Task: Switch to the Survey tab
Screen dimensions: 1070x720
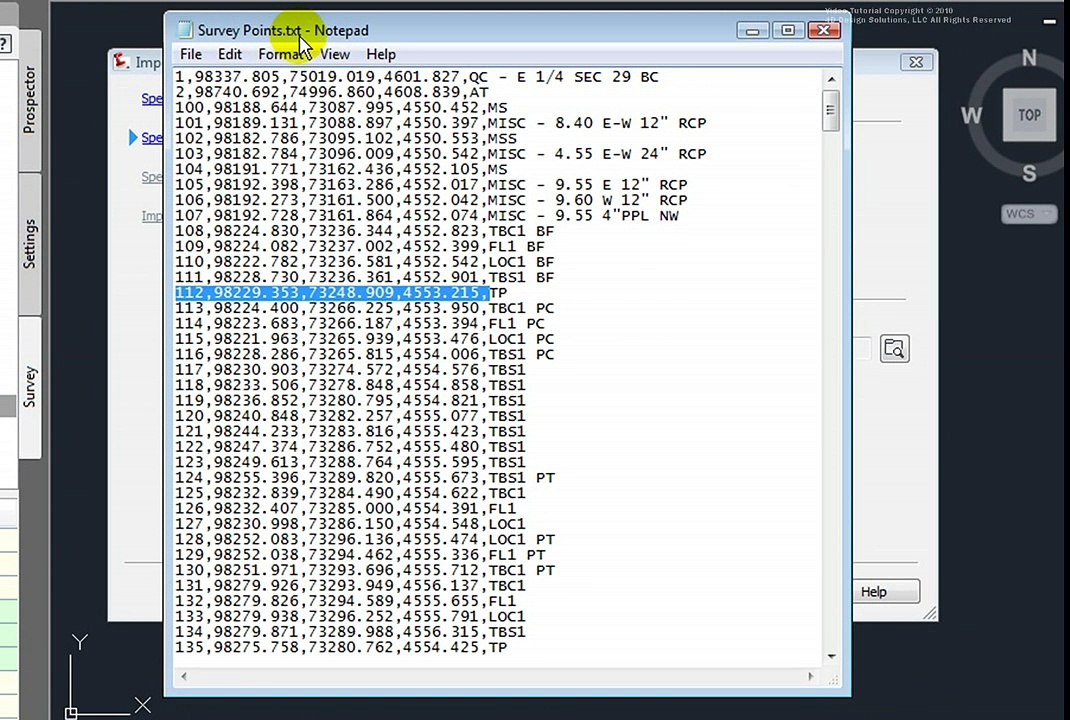Action: 29,387
